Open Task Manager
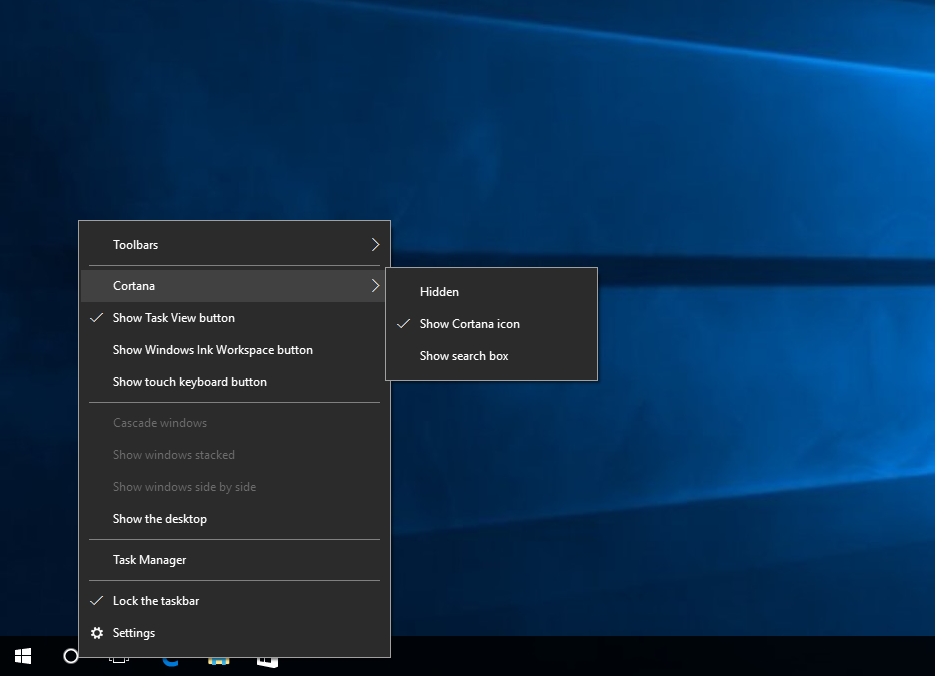Image resolution: width=935 pixels, height=676 pixels. 149,559
